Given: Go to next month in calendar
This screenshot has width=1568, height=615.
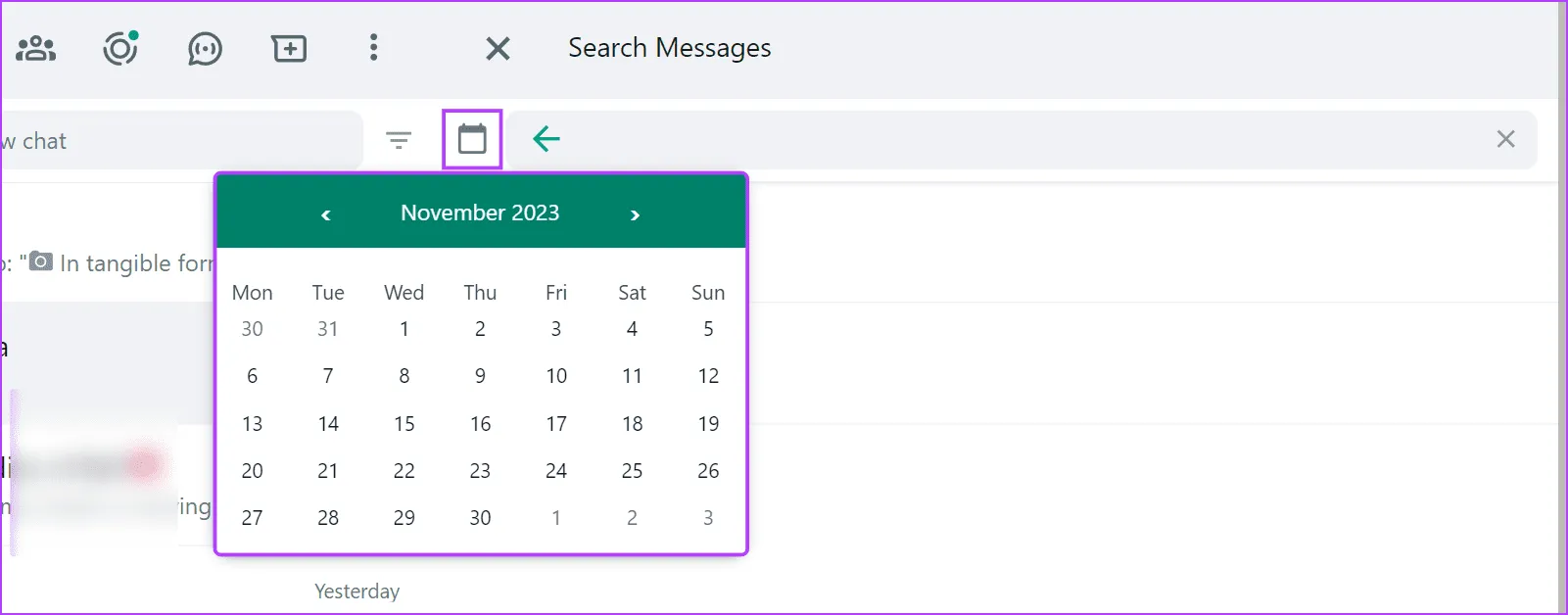Looking at the screenshot, I should click(635, 214).
